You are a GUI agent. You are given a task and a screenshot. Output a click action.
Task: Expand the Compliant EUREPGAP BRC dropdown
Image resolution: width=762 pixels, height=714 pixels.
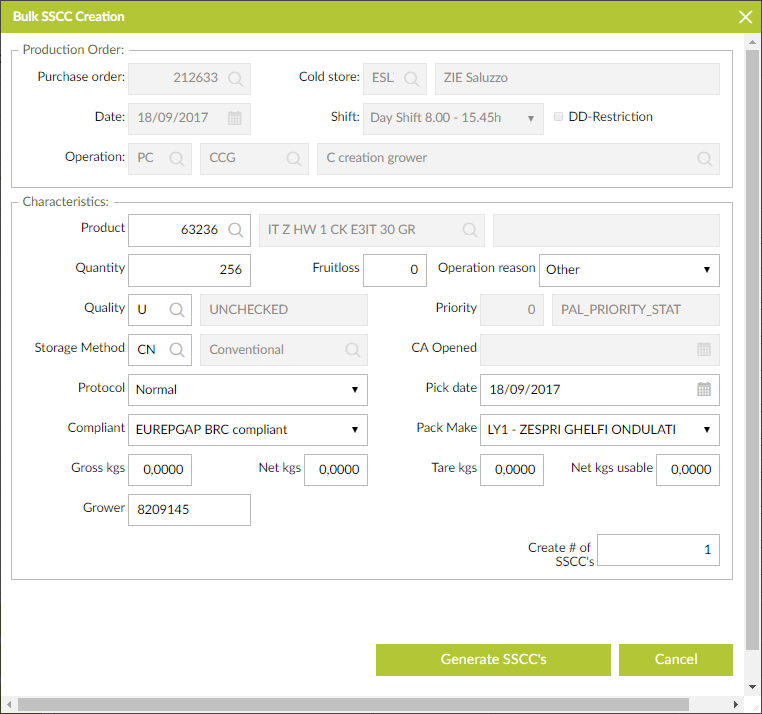tap(248, 430)
